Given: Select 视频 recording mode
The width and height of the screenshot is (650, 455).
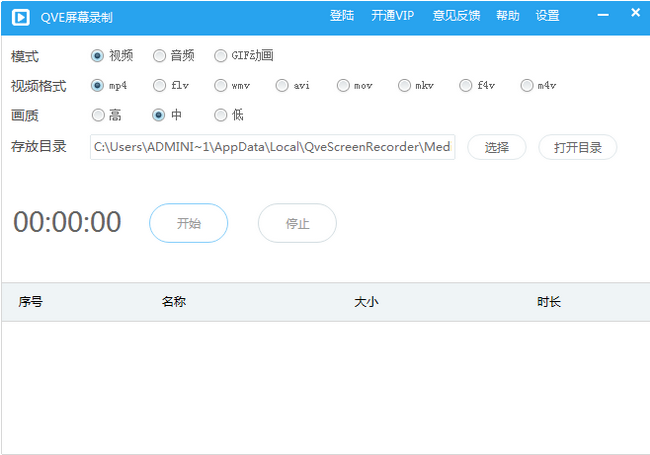Looking at the screenshot, I should pyautogui.click(x=112, y=56).
